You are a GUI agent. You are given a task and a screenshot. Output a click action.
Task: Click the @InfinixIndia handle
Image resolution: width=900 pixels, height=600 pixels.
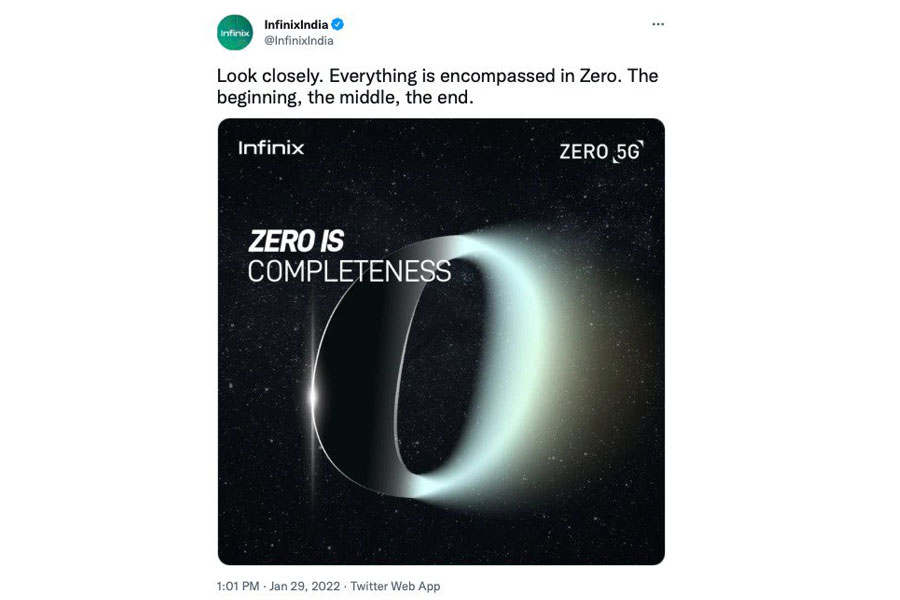(298, 41)
